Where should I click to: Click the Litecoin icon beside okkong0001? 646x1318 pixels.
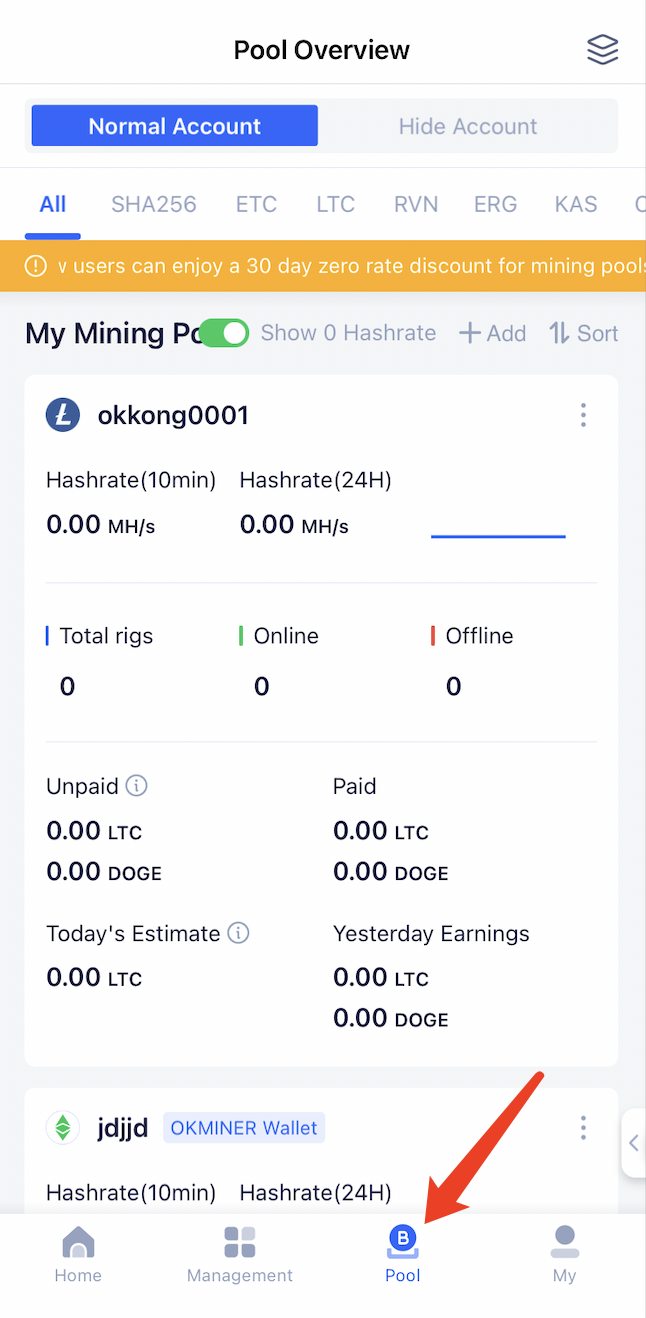(62, 414)
